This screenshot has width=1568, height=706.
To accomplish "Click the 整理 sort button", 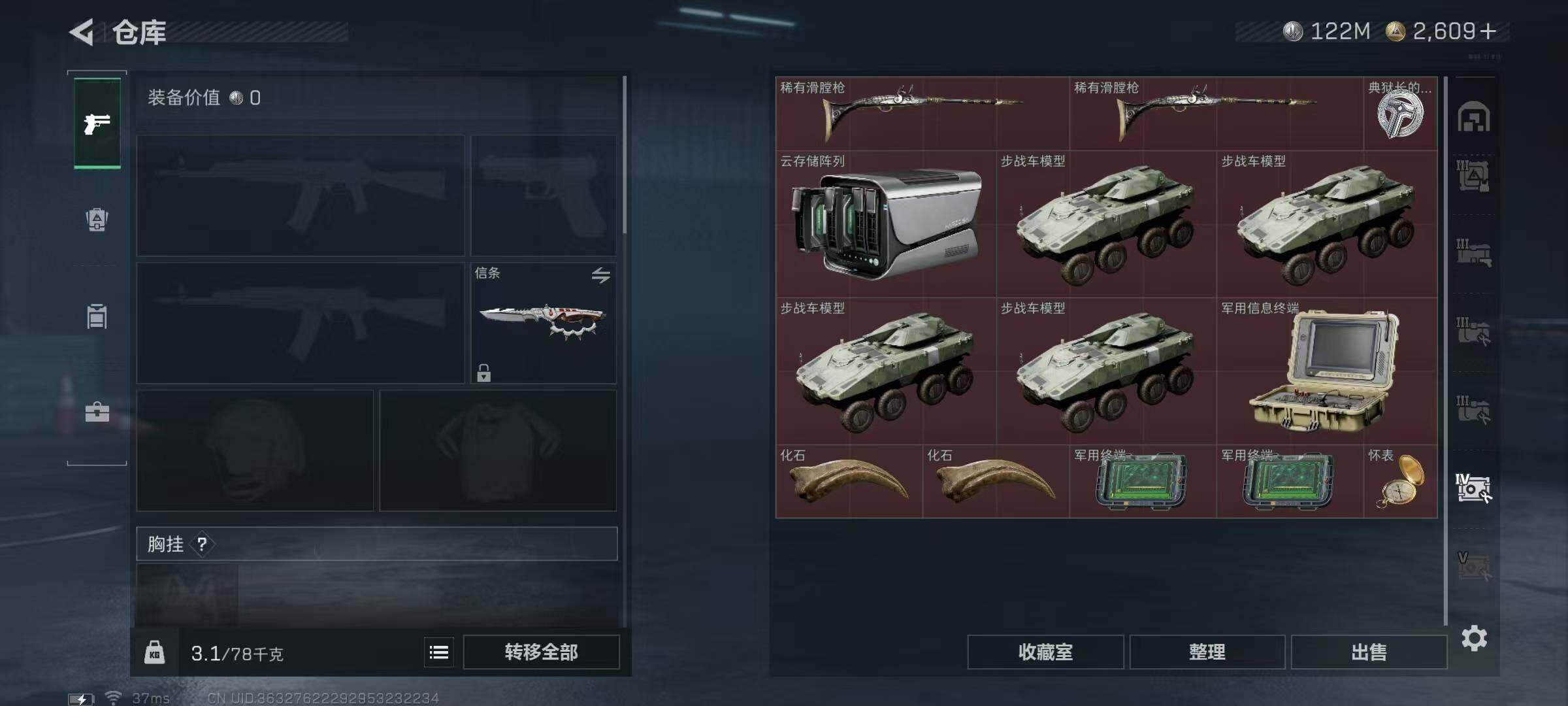I will [1207, 652].
